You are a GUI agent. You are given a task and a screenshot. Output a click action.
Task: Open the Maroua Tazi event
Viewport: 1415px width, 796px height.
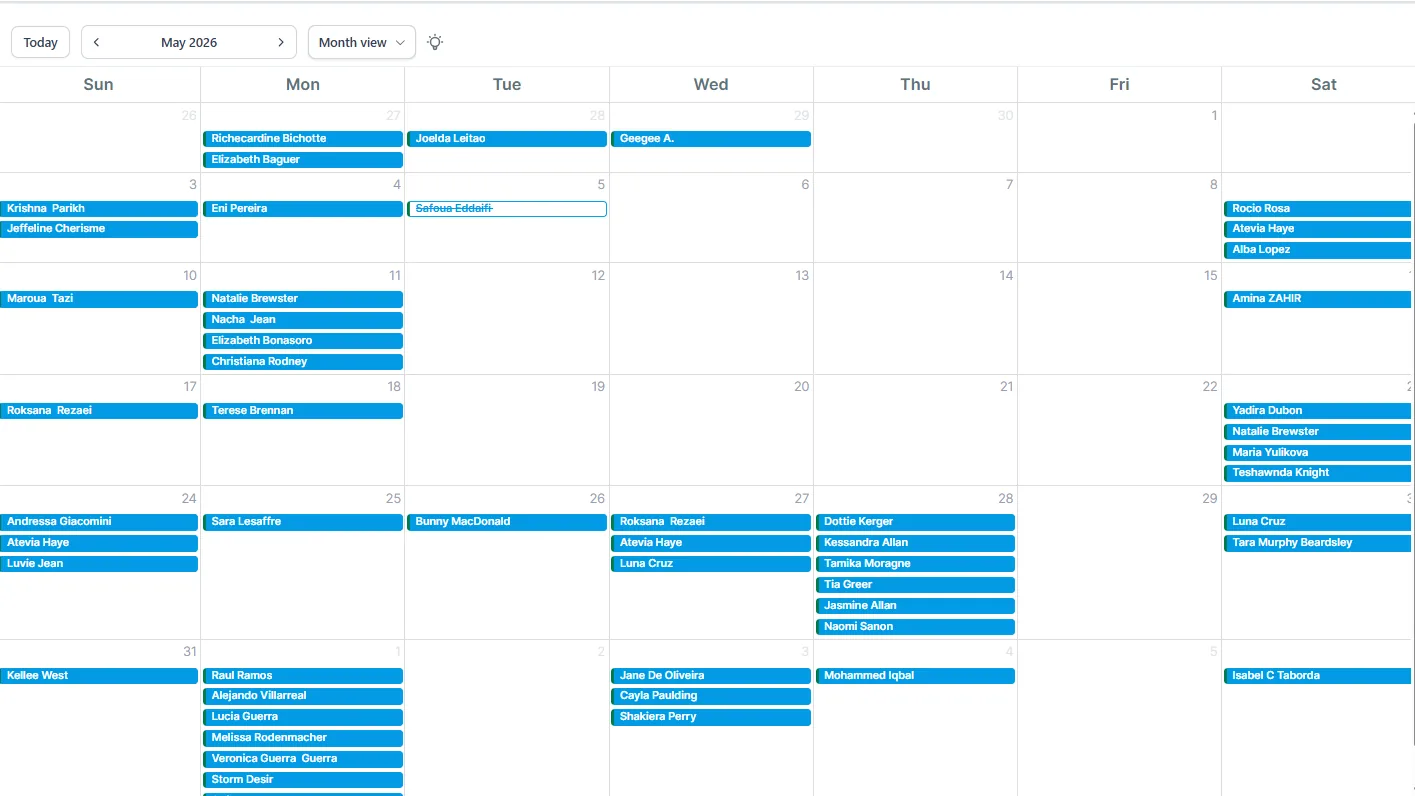[x=99, y=299]
